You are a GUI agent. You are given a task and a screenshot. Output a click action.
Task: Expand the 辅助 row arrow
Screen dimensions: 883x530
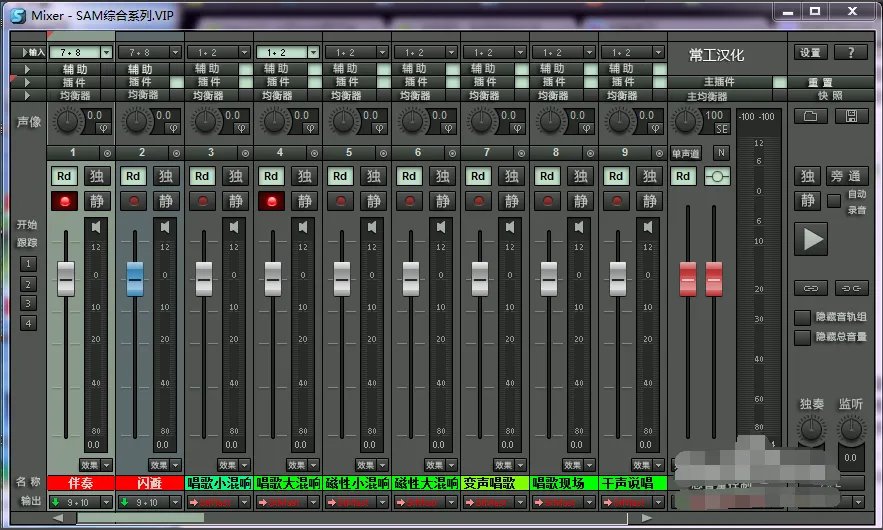(x=27, y=69)
